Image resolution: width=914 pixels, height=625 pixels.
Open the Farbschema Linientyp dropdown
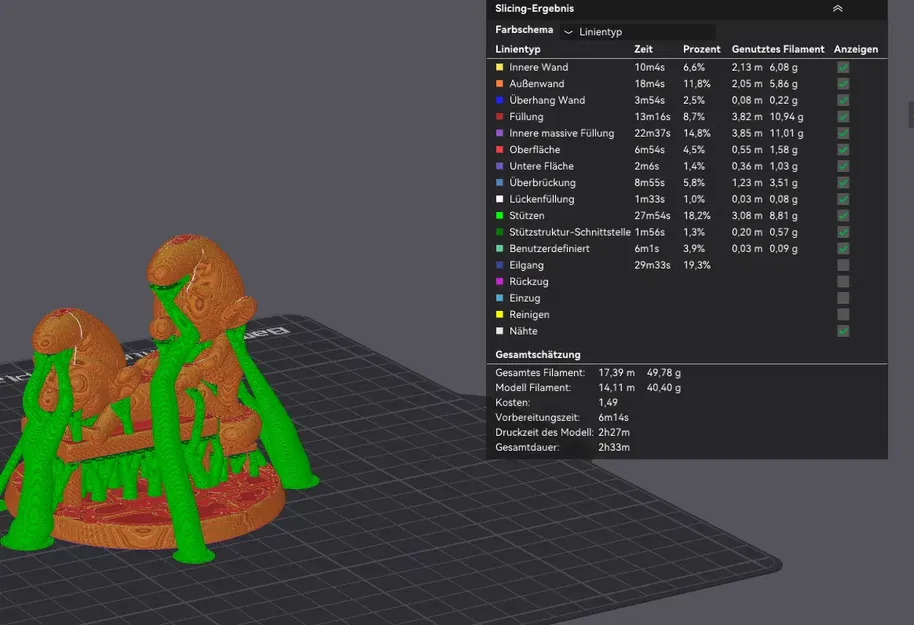tap(638, 32)
